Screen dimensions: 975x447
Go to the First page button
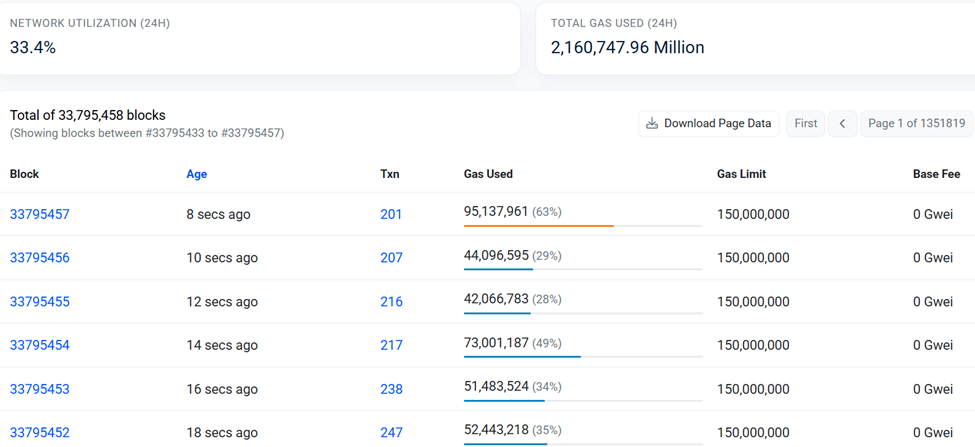[x=805, y=123]
